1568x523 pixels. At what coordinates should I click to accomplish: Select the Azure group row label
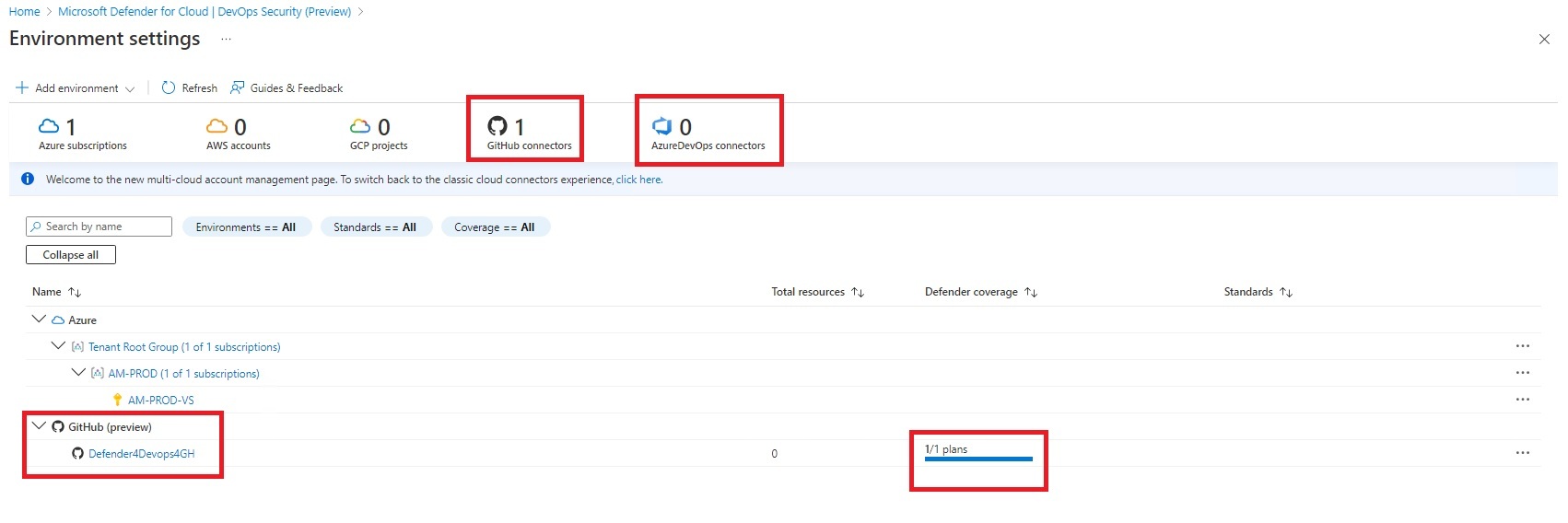[x=83, y=320]
